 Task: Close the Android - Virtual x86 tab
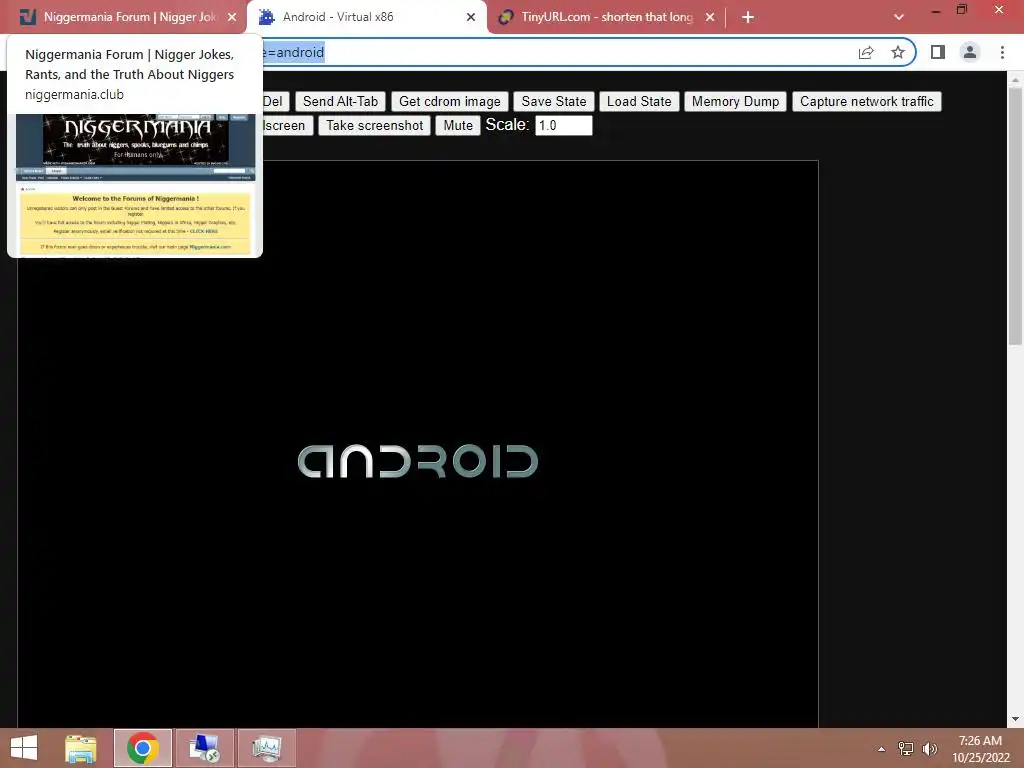click(471, 17)
